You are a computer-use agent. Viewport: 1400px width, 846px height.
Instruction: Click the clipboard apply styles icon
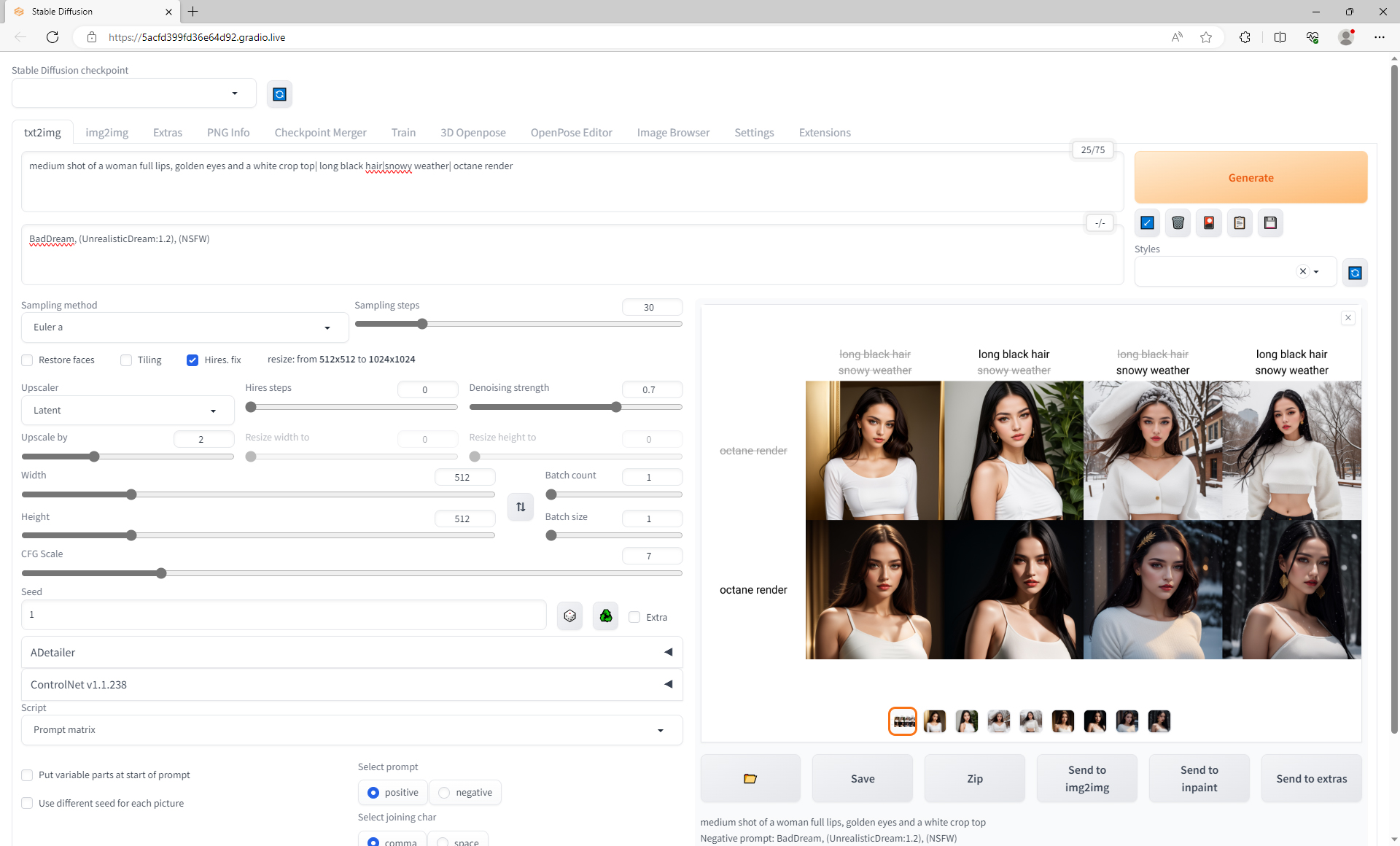(1240, 223)
